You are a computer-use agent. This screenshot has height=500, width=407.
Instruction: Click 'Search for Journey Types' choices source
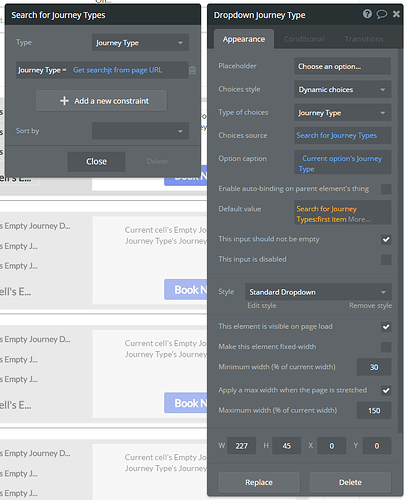(x=337, y=135)
